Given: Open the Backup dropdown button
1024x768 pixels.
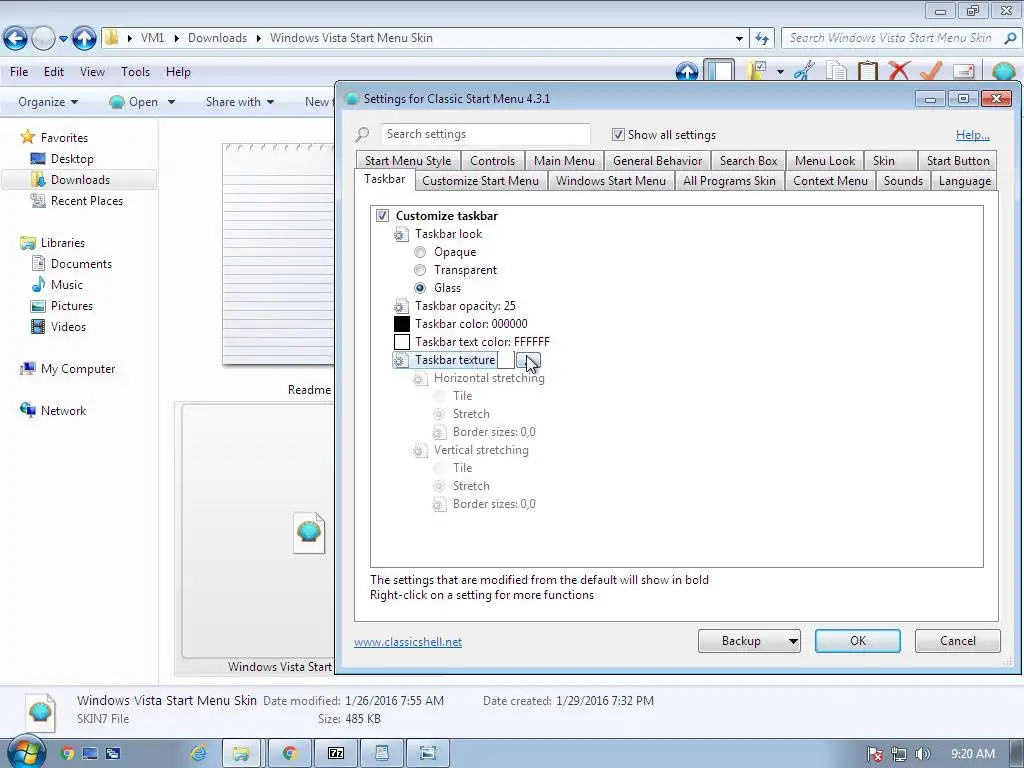Looking at the screenshot, I should 749,641.
